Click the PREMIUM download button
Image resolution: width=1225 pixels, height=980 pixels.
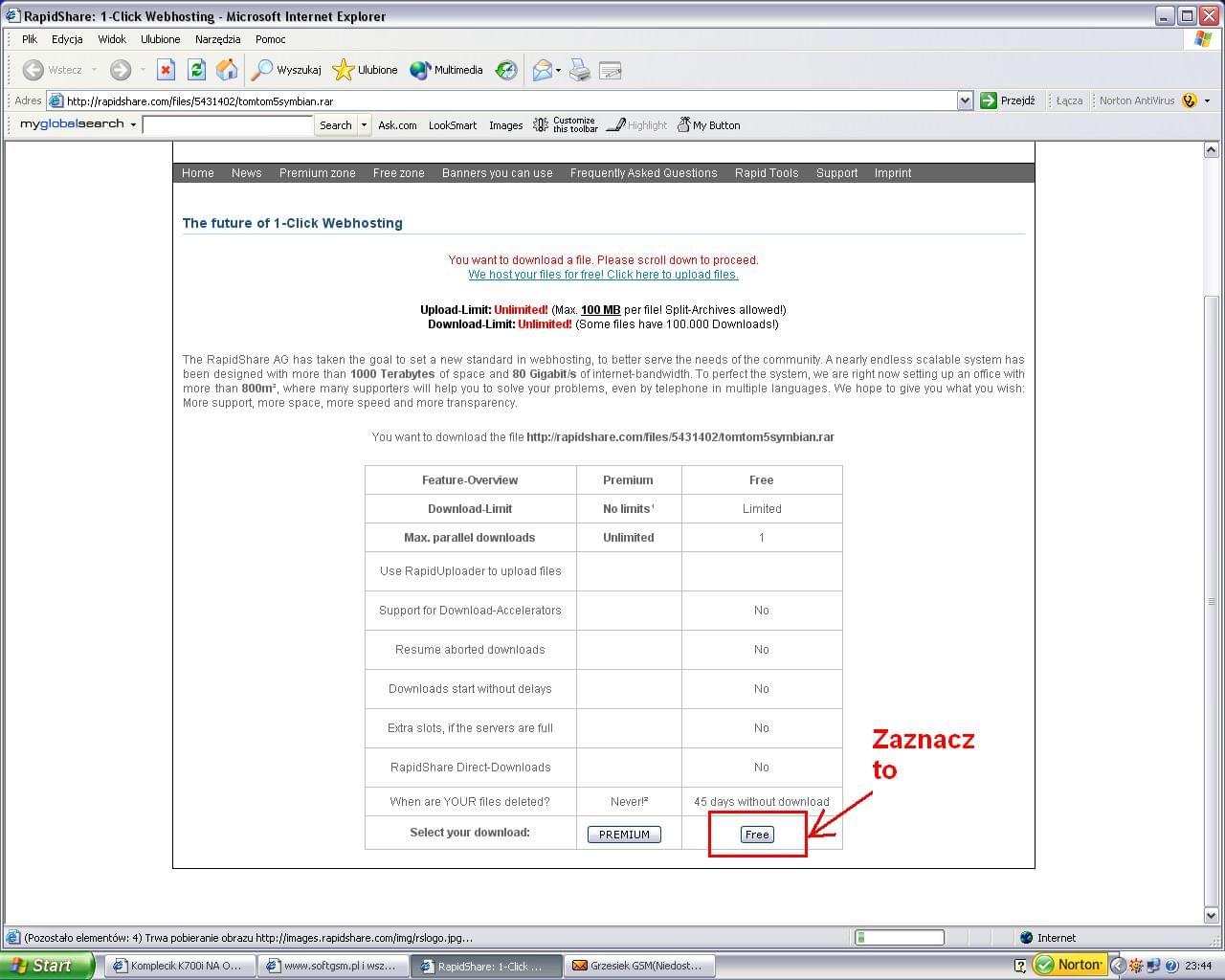(624, 835)
